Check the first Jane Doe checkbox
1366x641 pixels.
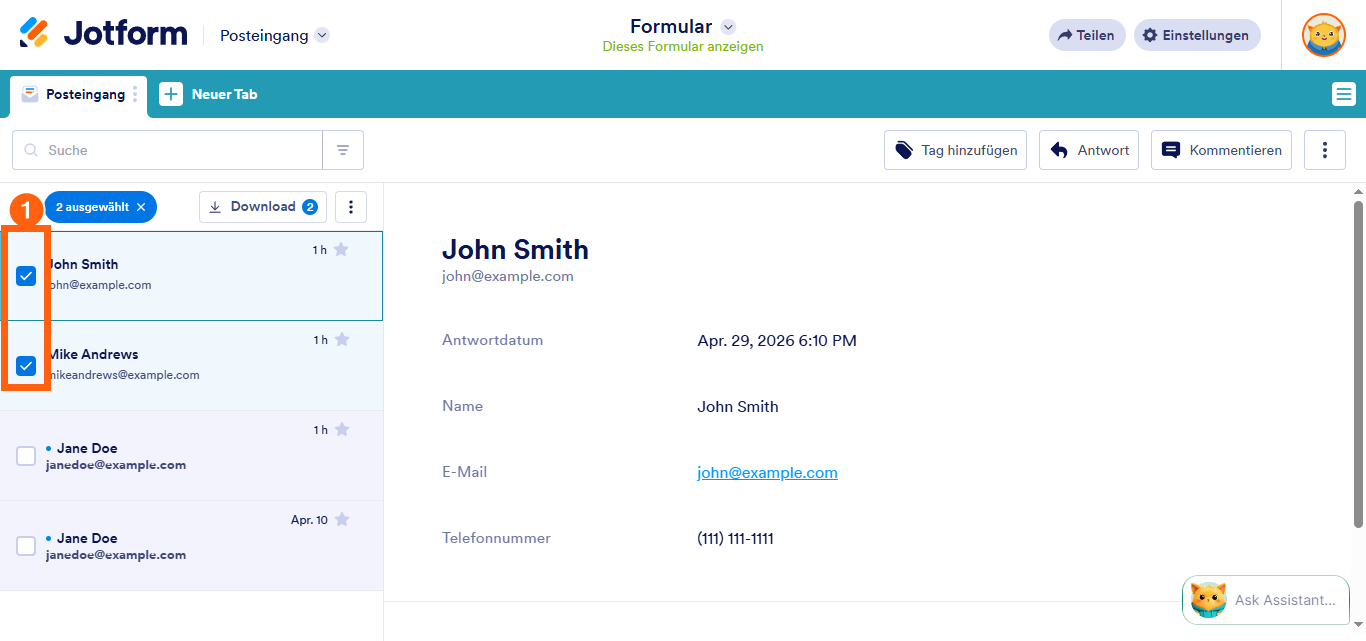point(26,456)
